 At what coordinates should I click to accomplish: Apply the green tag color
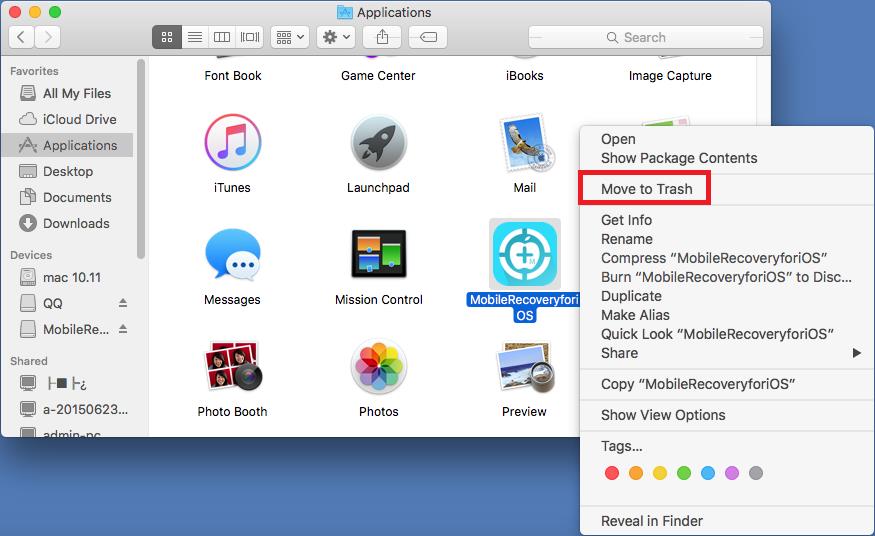tap(684, 473)
